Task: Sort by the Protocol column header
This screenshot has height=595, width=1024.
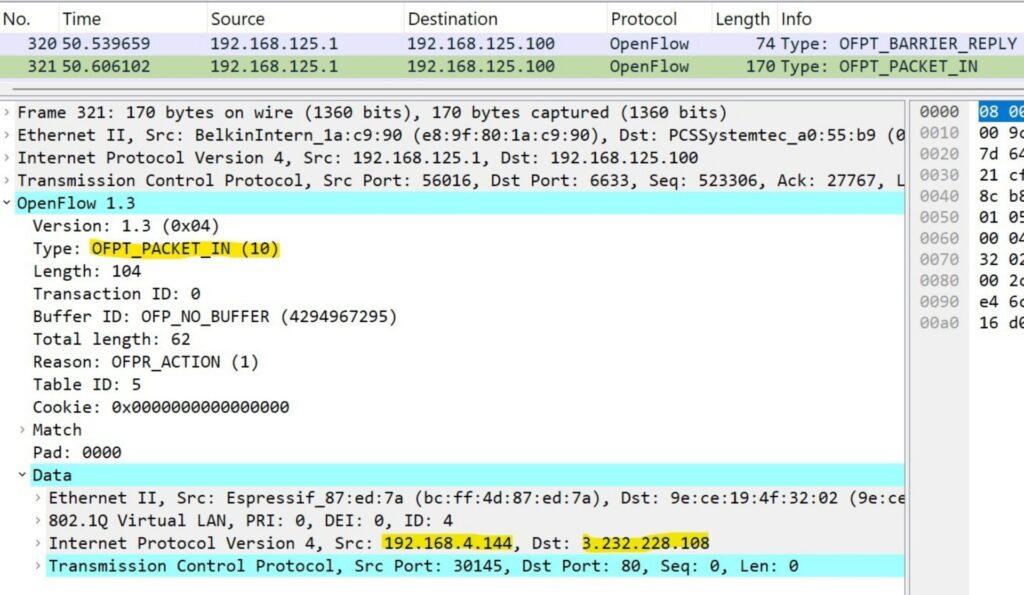Action: 644,19
